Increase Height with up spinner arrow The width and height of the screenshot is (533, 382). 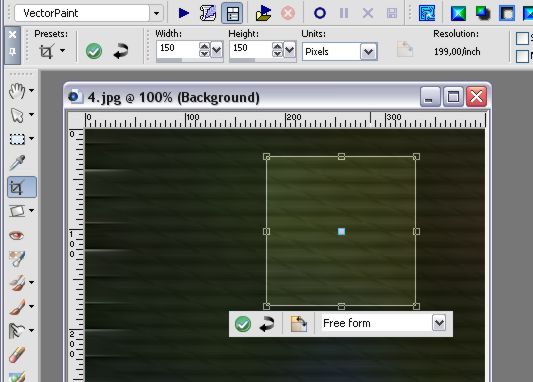[277, 46]
